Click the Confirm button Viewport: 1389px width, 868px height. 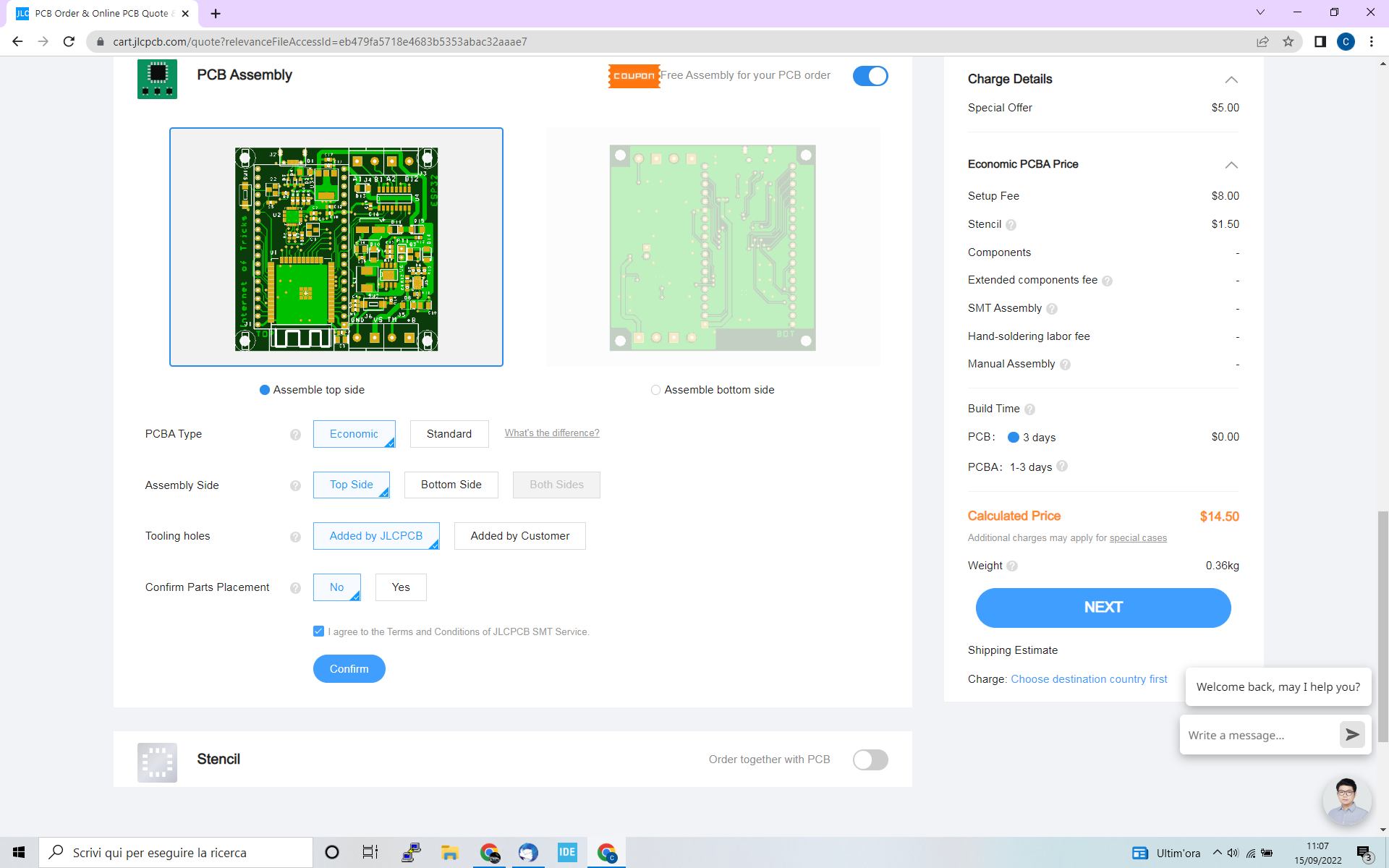(x=349, y=669)
